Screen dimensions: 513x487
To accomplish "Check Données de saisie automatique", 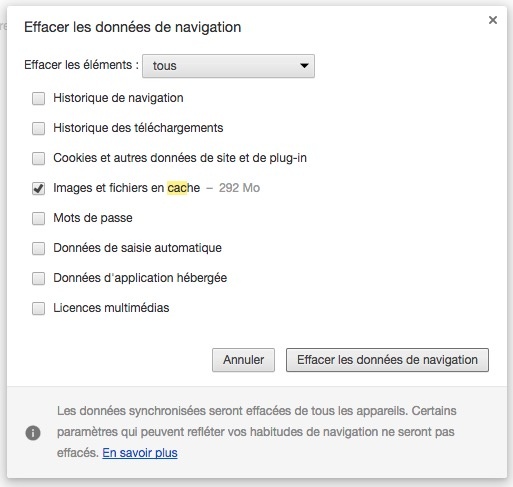I will 38,248.
